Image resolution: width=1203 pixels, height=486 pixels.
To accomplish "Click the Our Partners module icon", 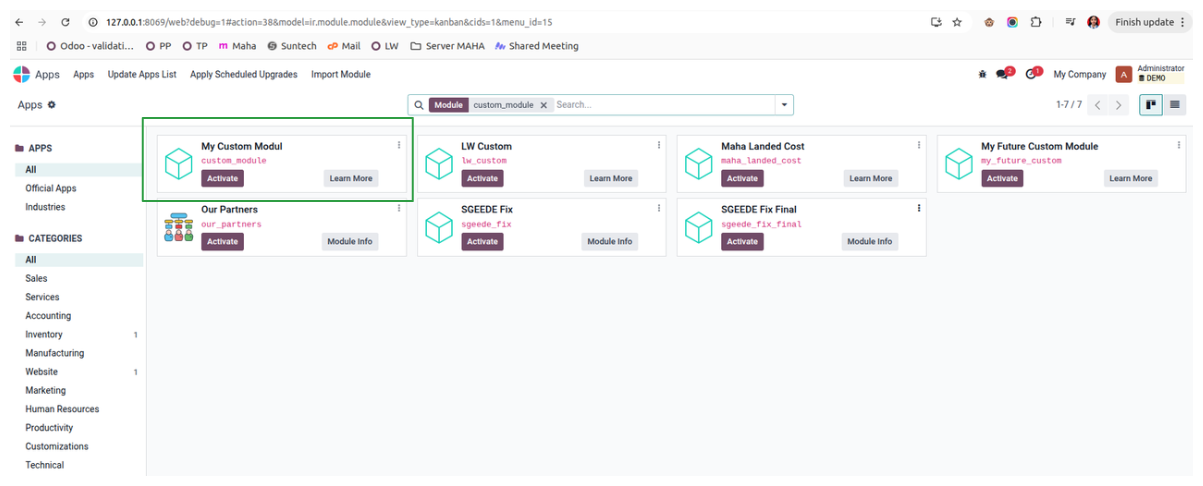I will click(x=178, y=227).
